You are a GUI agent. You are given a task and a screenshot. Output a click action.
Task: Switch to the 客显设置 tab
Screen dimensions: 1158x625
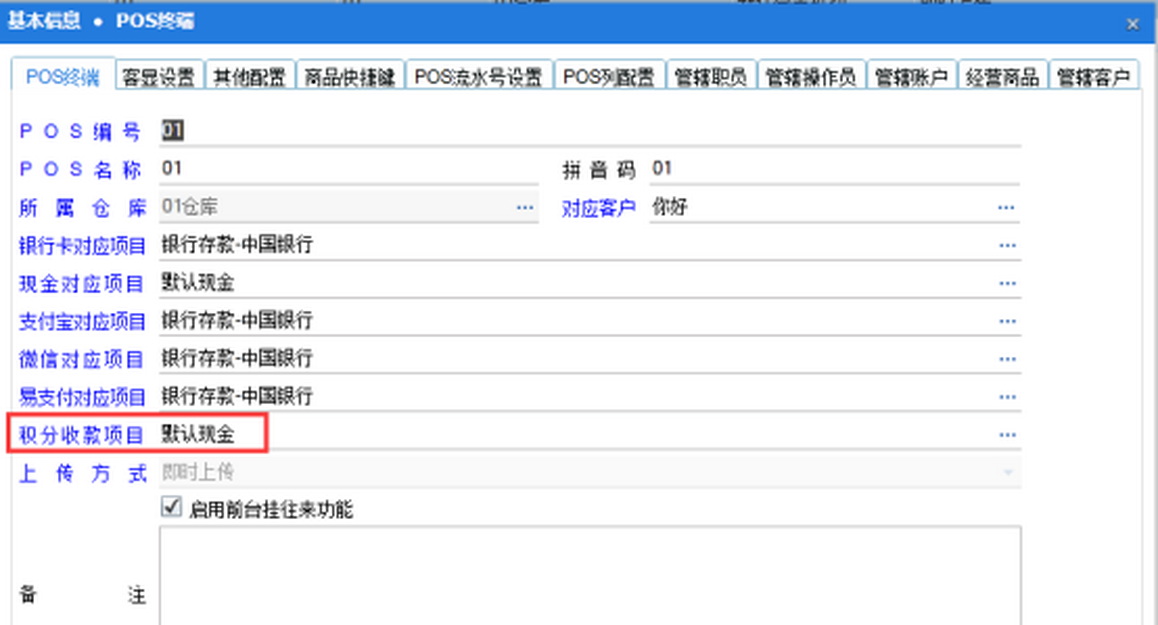pyautogui.click(x=159, y=77)
